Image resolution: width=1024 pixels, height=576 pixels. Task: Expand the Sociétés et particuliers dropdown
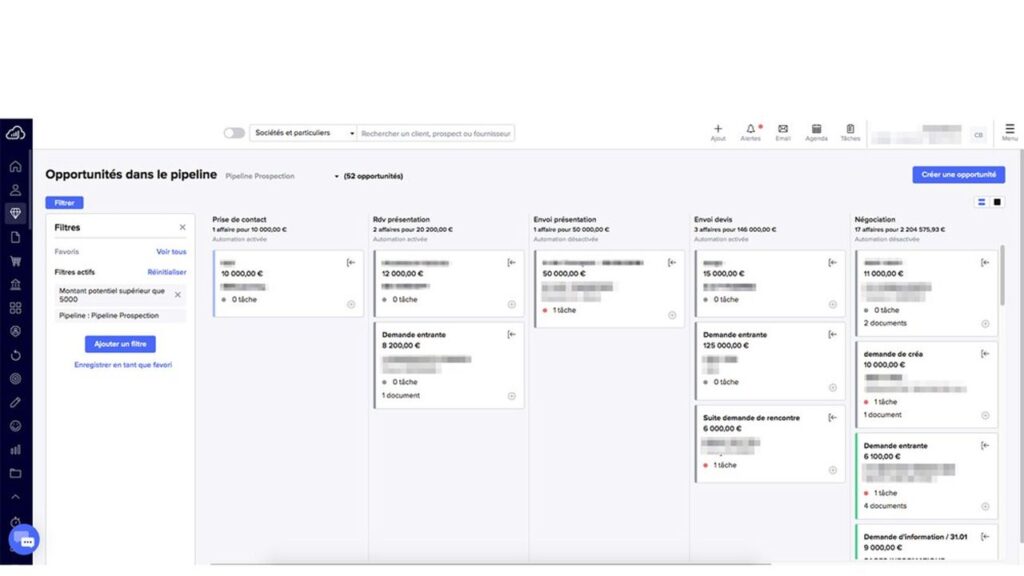point(303,133)
